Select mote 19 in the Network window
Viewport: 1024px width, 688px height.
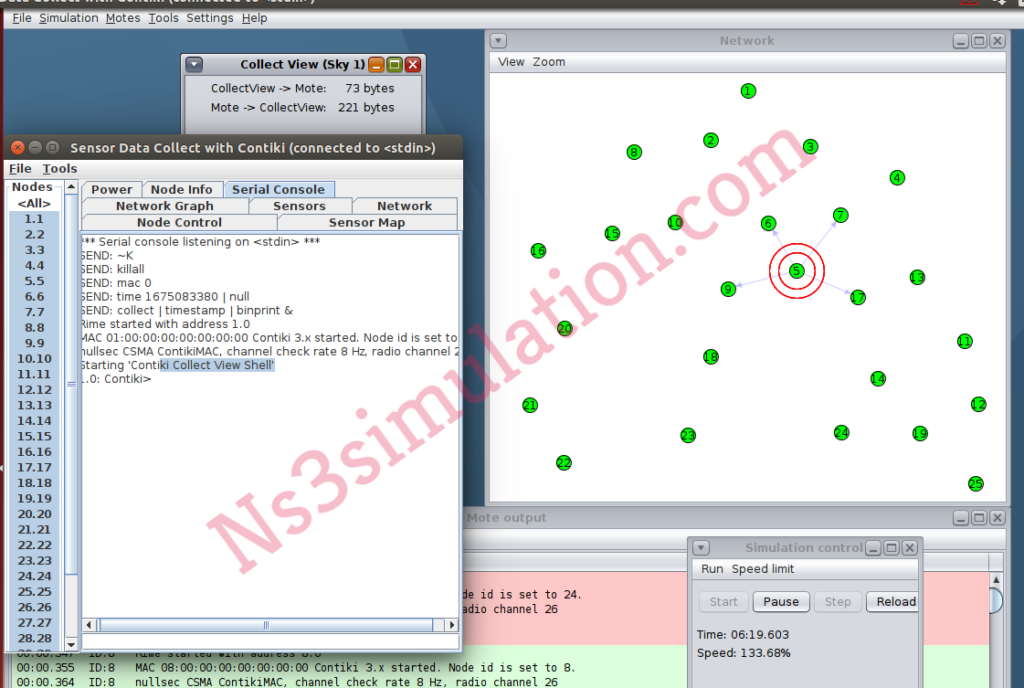point(920,433)
